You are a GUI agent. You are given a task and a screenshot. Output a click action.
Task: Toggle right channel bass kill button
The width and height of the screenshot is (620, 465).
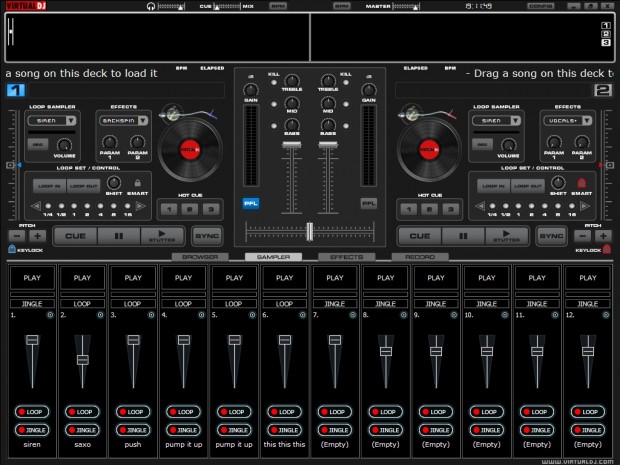(x=346, y=126)
